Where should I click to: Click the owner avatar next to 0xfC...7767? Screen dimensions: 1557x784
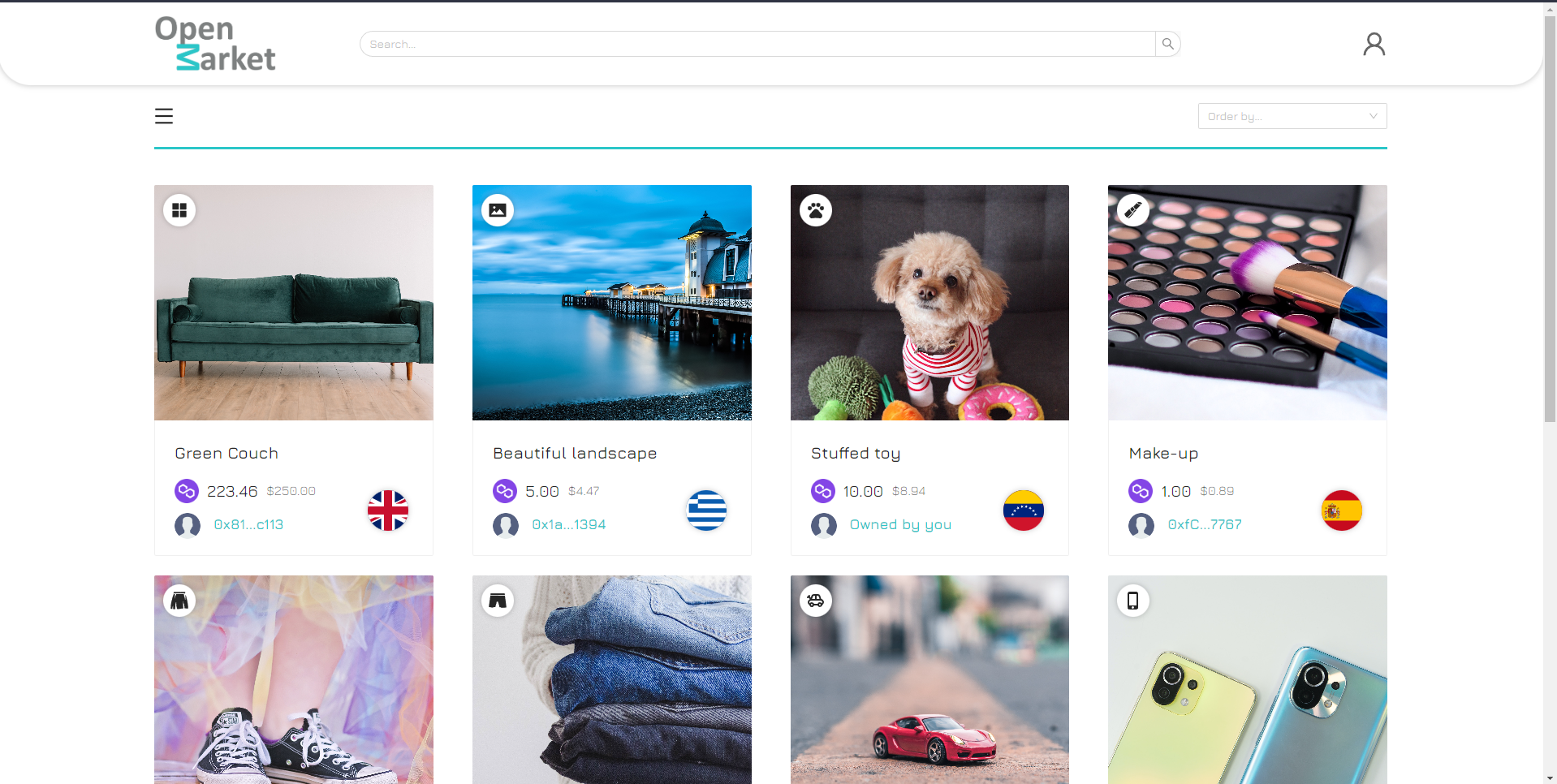pos(1141,525)
